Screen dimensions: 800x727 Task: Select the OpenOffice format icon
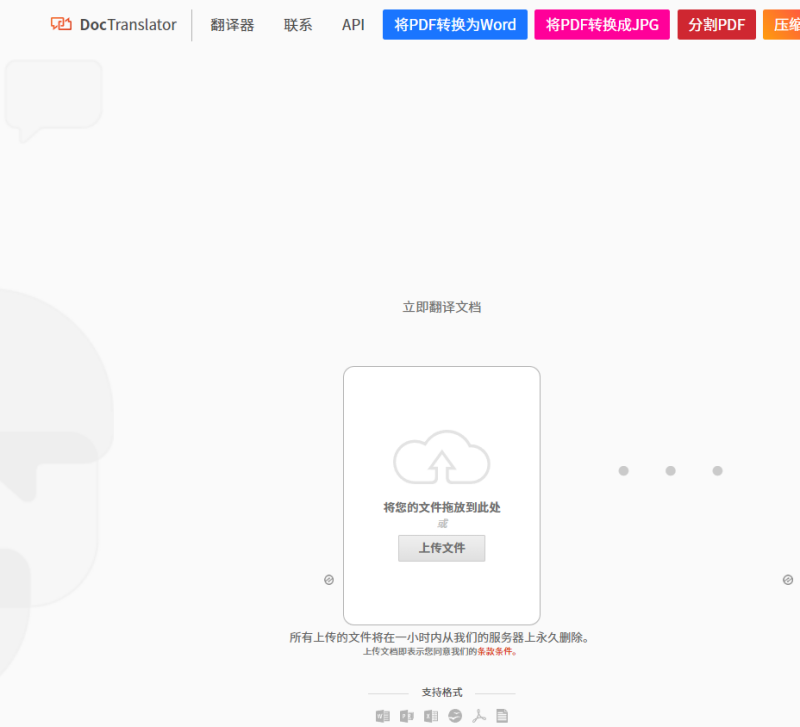(x=455, y=715)
